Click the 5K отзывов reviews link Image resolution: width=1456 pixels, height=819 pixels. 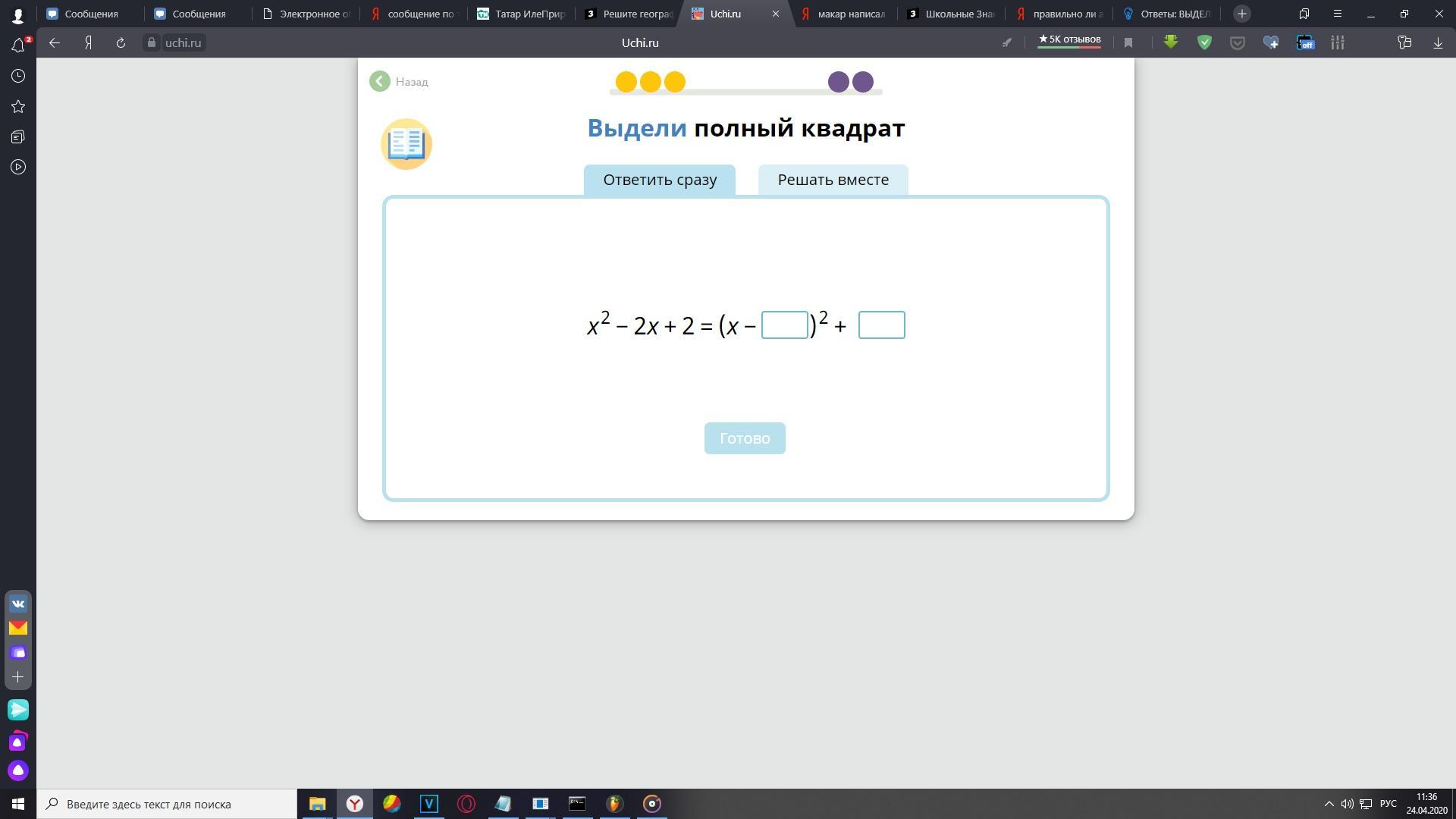pyautogui.click(x=1069, y=39)
